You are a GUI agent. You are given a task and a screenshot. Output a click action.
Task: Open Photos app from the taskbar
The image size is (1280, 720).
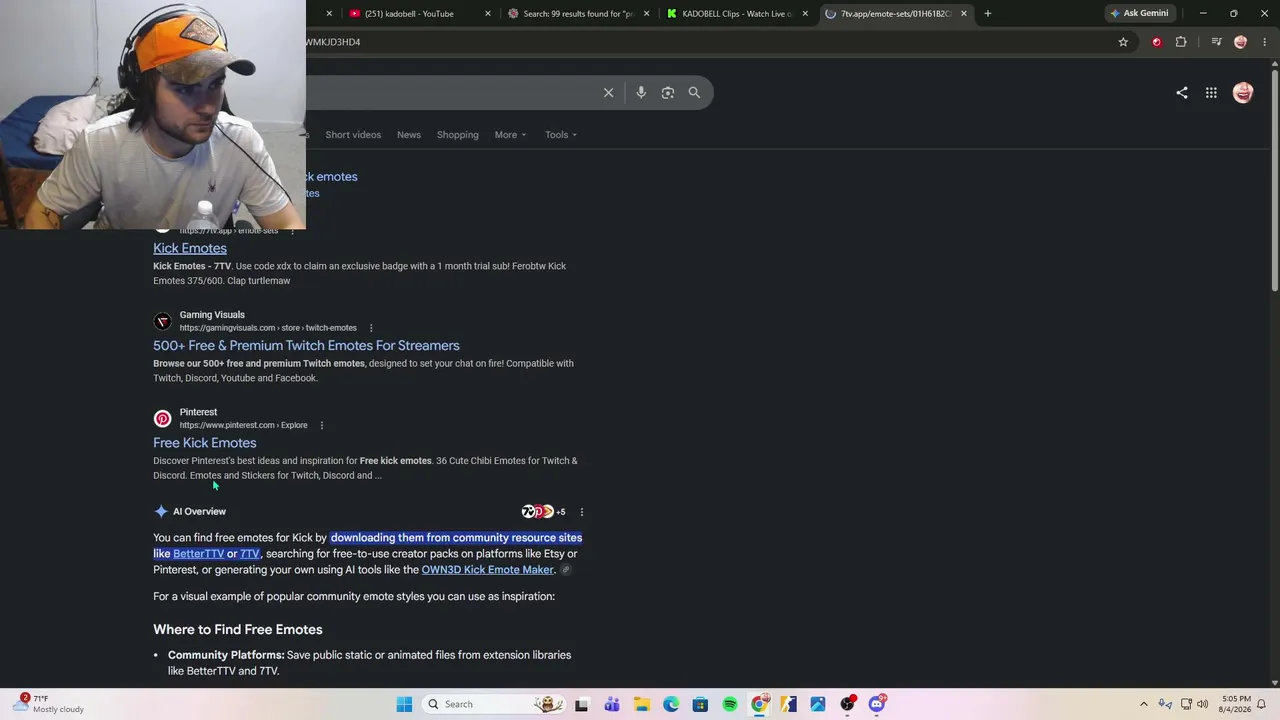tap(818, 704)
